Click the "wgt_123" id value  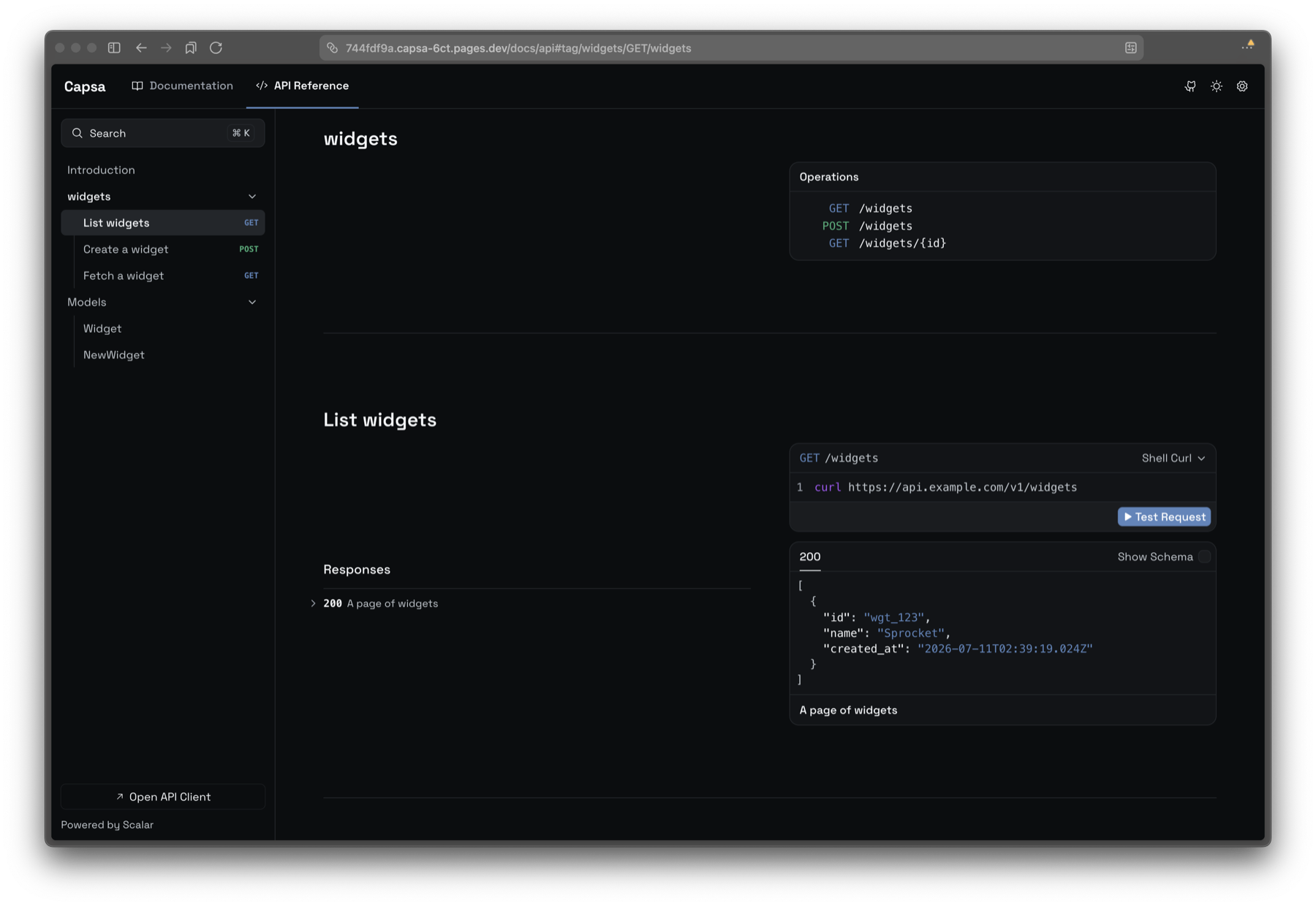tap(893, 617)
